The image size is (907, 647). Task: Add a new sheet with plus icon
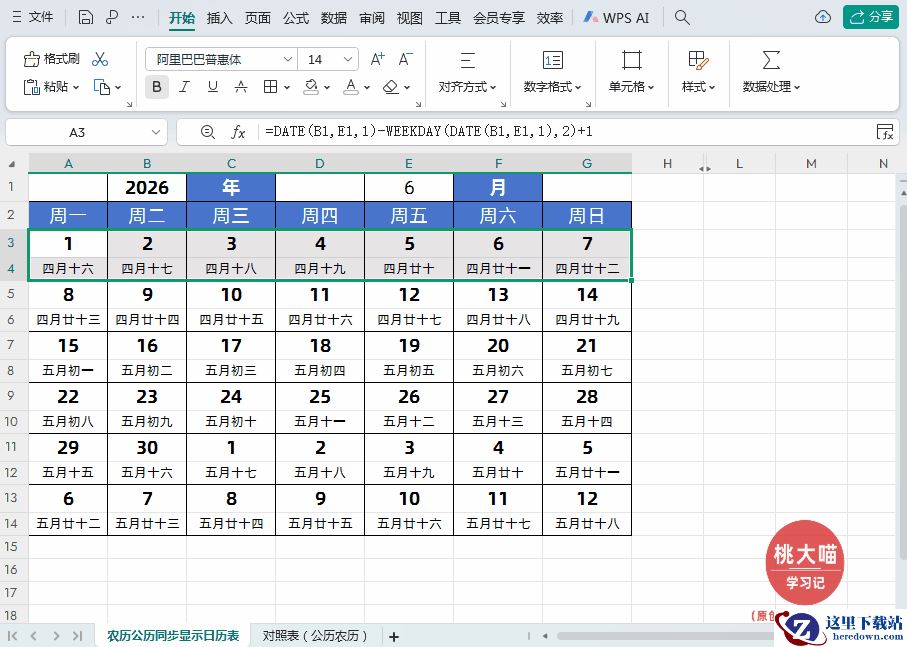[393, 637]
